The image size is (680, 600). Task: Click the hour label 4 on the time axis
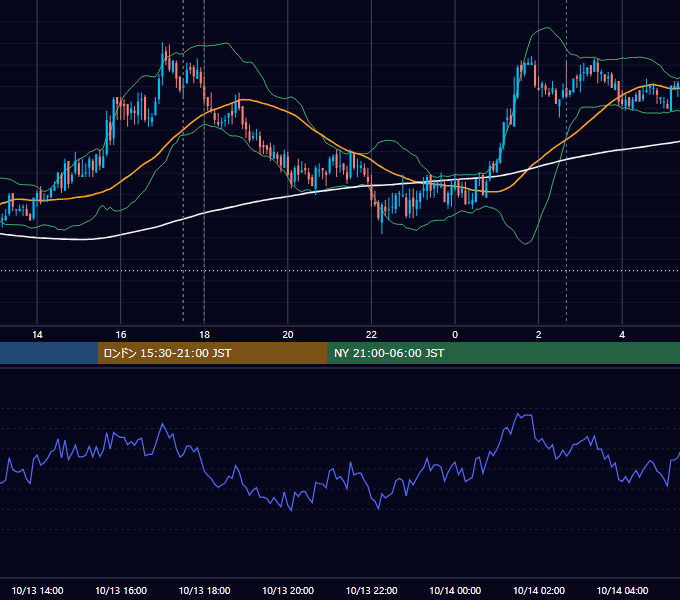622,335
